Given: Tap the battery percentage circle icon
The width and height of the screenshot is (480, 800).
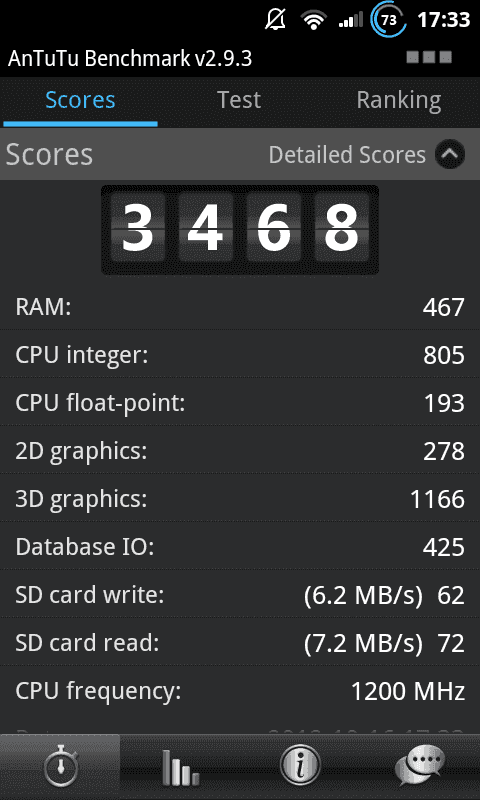Looking at the screenshot, I should click(x=388, y=20).
